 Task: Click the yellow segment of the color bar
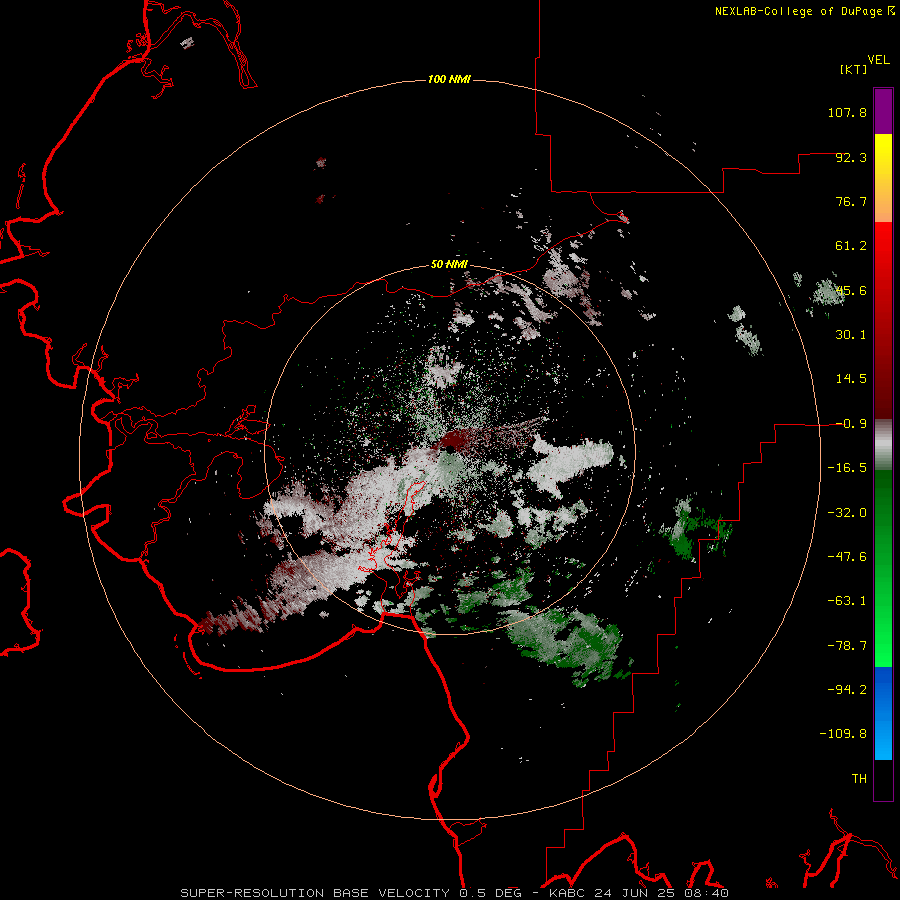tap(883, 156)
